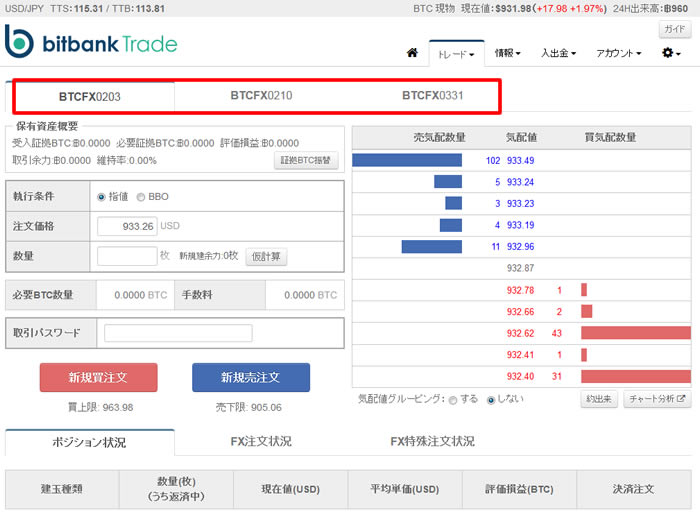Click the 評価損益(BTC) column header

(519, 490)
